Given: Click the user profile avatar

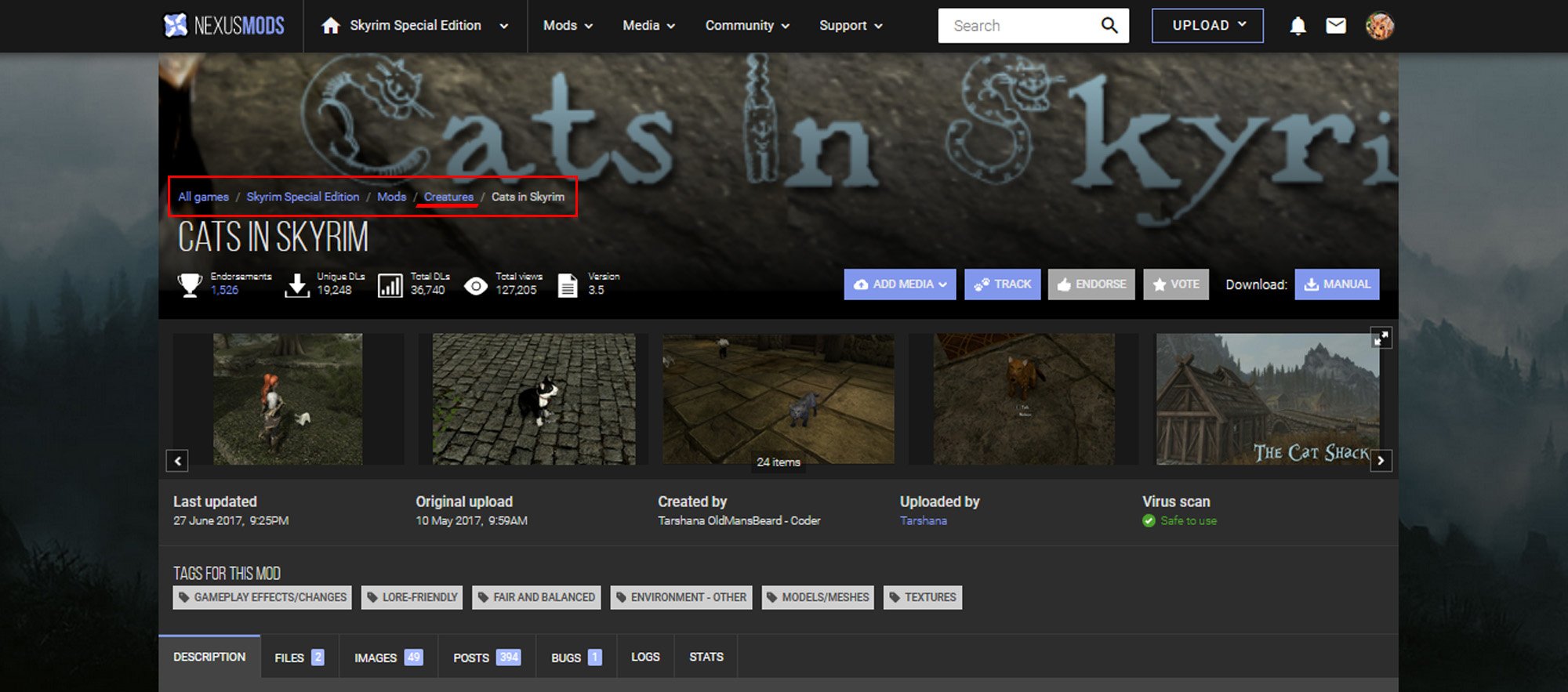Looking at the screenshot, I should point(1379,26).
